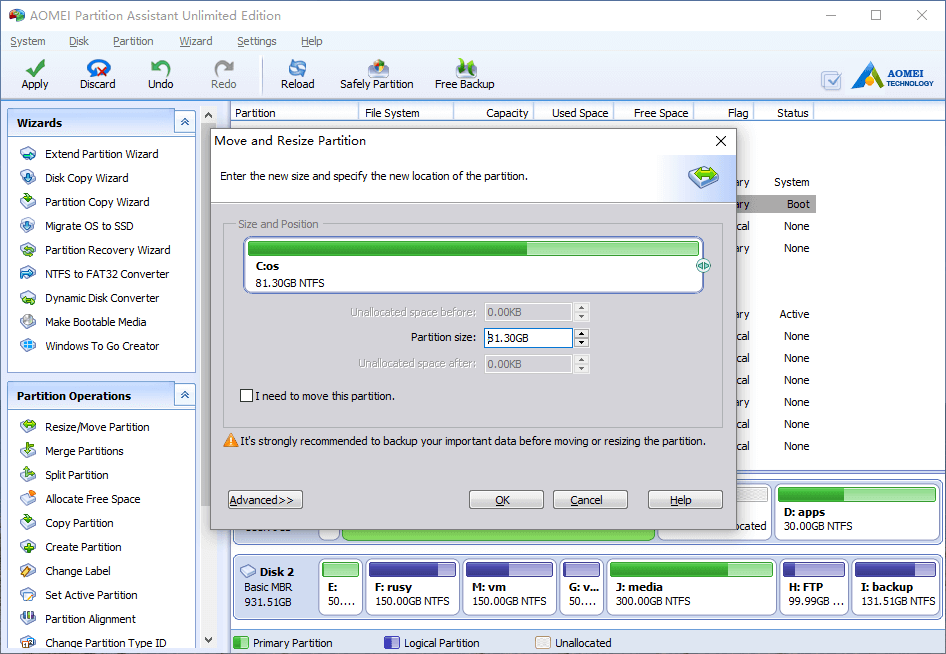Click the checkbox icon beside AOMEI logo
The height and width of the screenshot is (654, 946).
(831, 80)
